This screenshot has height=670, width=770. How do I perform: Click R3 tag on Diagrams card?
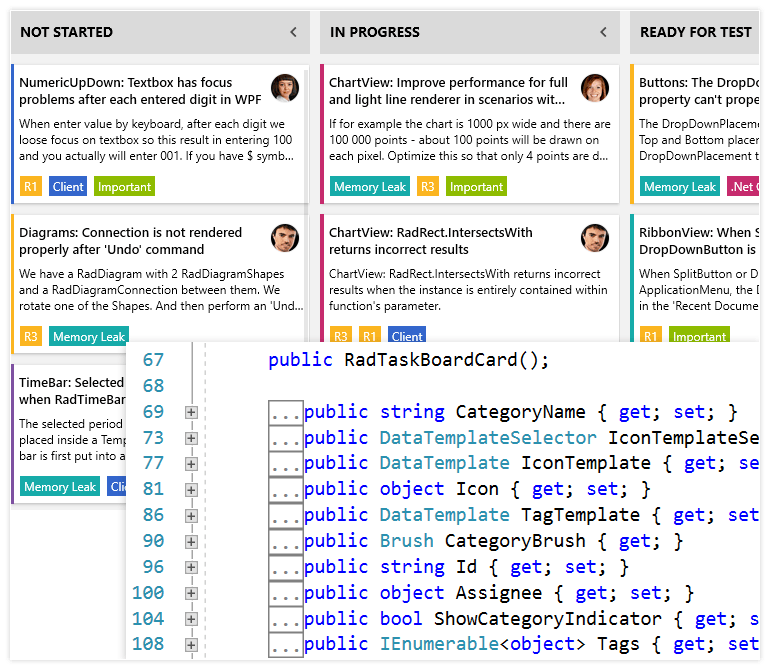(x=30, y=336)
